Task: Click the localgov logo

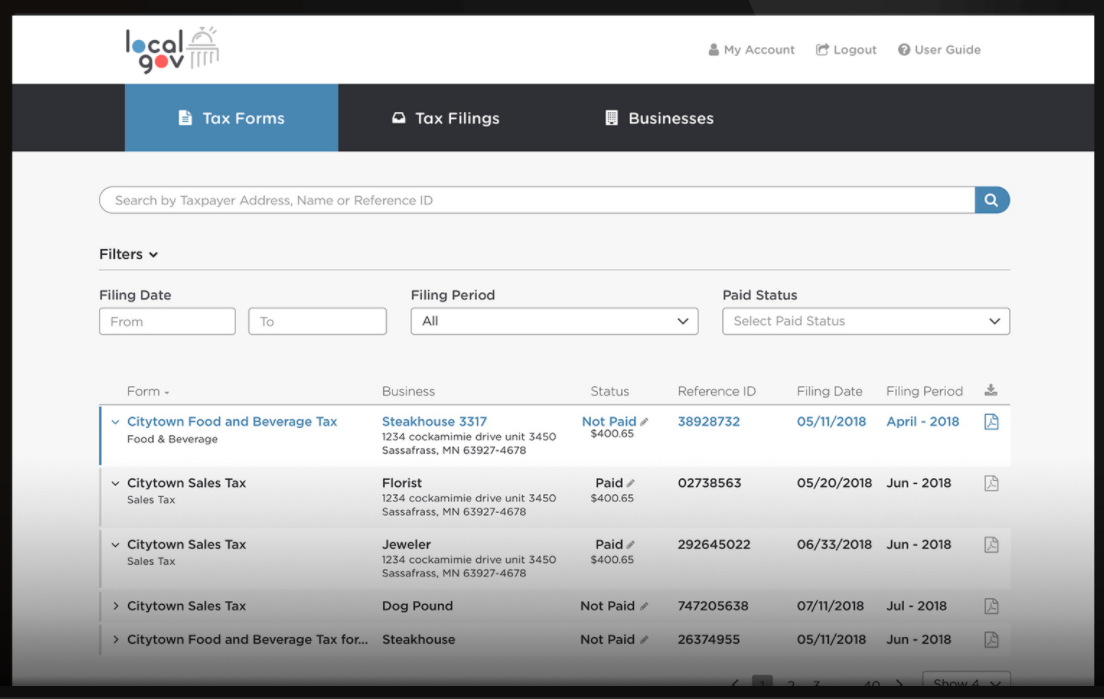Action: coord(170,48)
